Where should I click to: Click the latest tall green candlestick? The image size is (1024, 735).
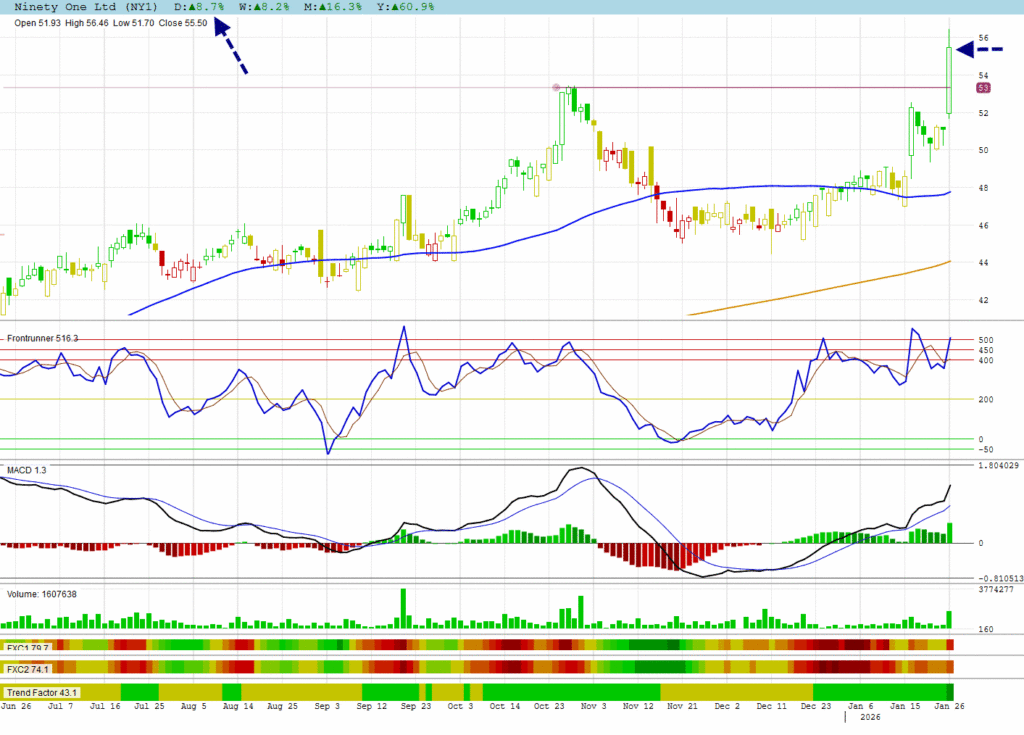[x=949, y=80]
